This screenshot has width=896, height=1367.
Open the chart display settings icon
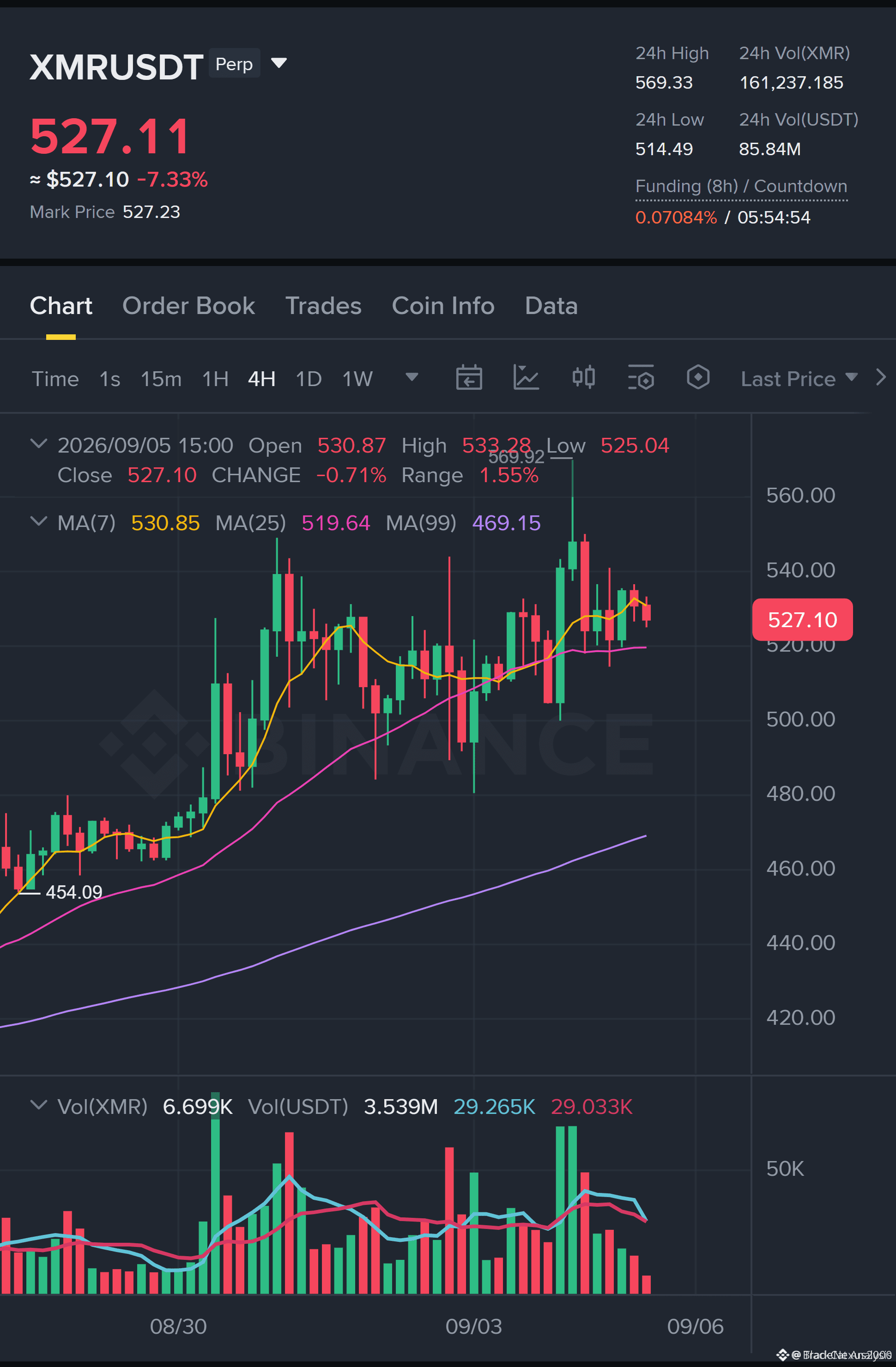coord(641,377)
